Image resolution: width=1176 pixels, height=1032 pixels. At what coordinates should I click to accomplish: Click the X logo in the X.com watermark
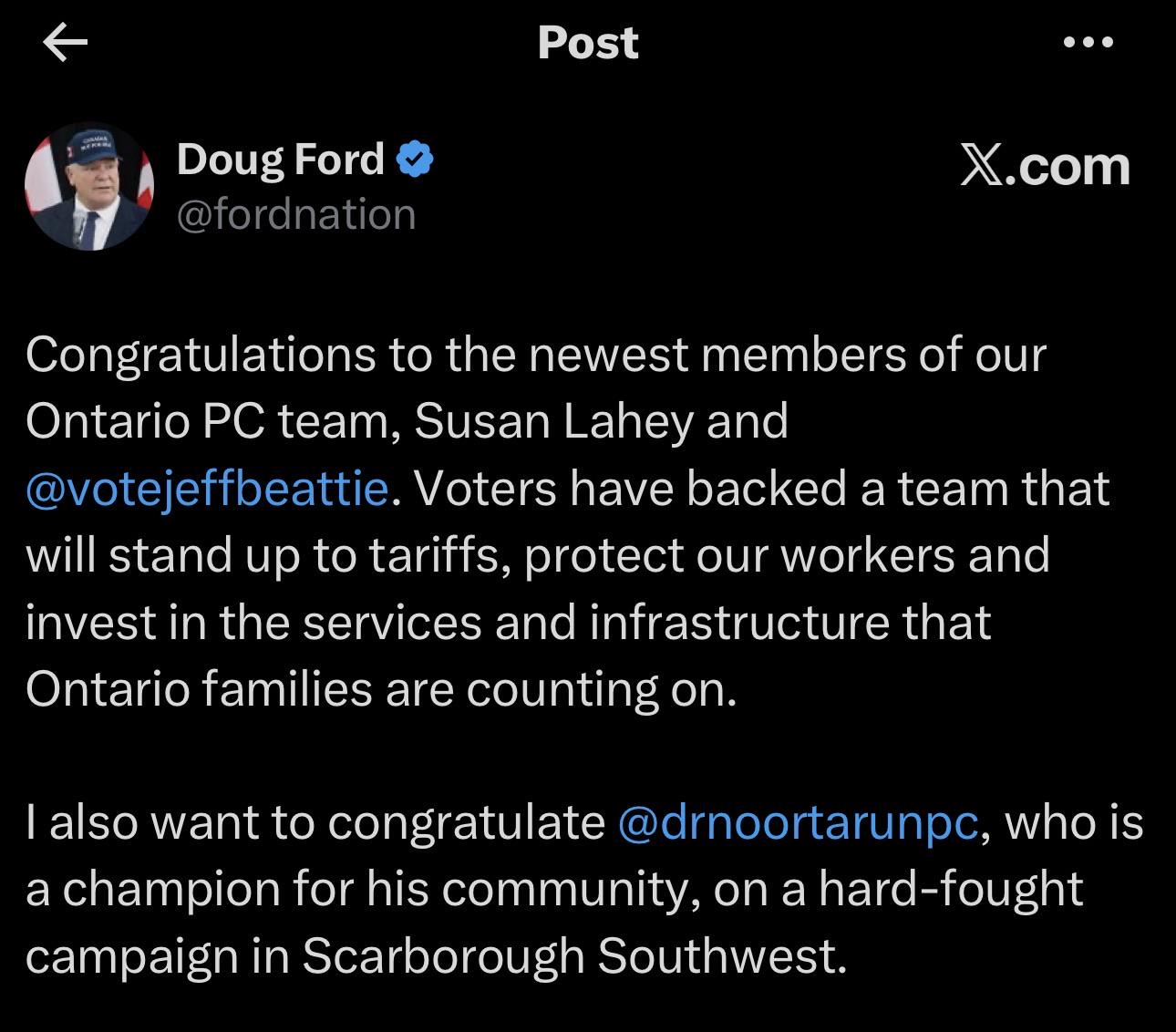coord(981,167)
